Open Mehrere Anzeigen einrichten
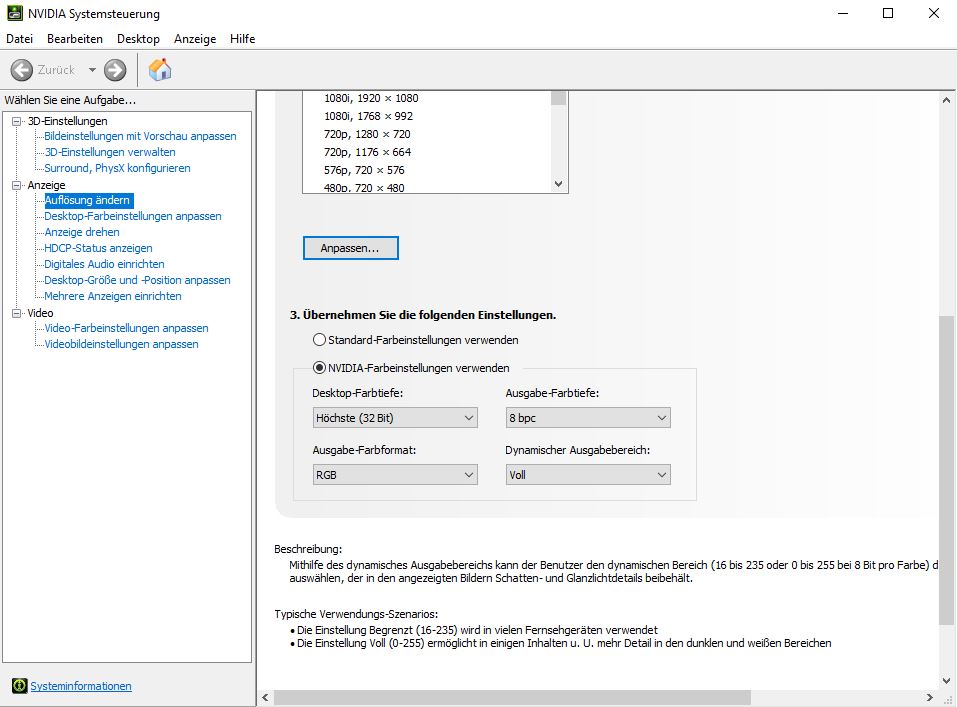The height and width of the screenshot is (707, 957). [x=113, y=295]
